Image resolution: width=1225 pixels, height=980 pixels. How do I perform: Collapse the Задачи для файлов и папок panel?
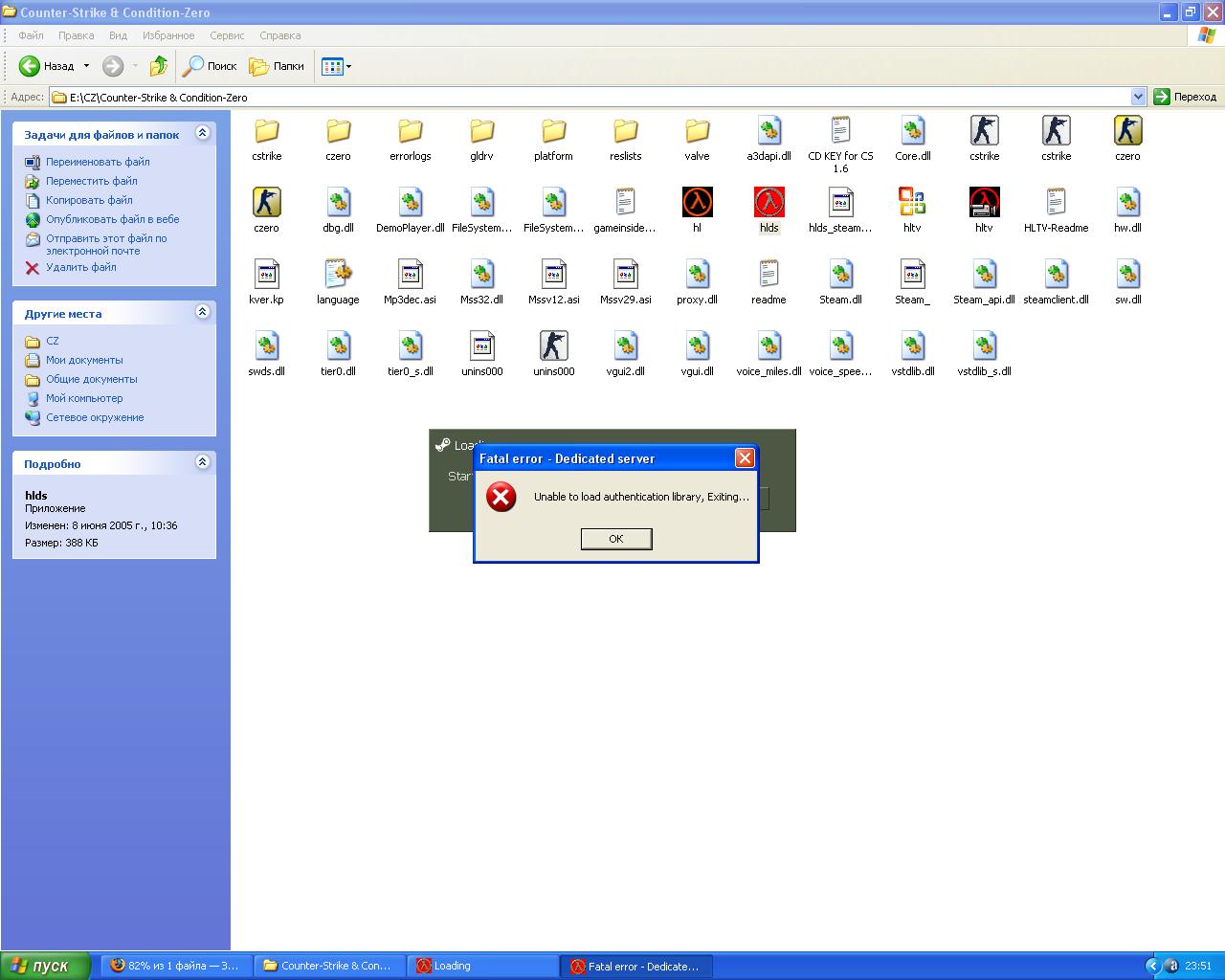pos(202,133)
